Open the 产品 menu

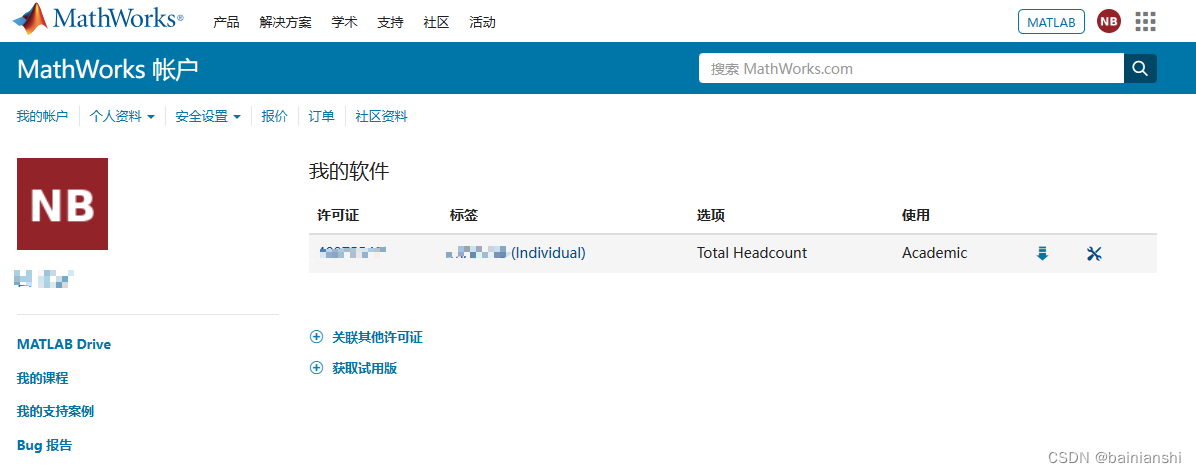tap(226, 22)
